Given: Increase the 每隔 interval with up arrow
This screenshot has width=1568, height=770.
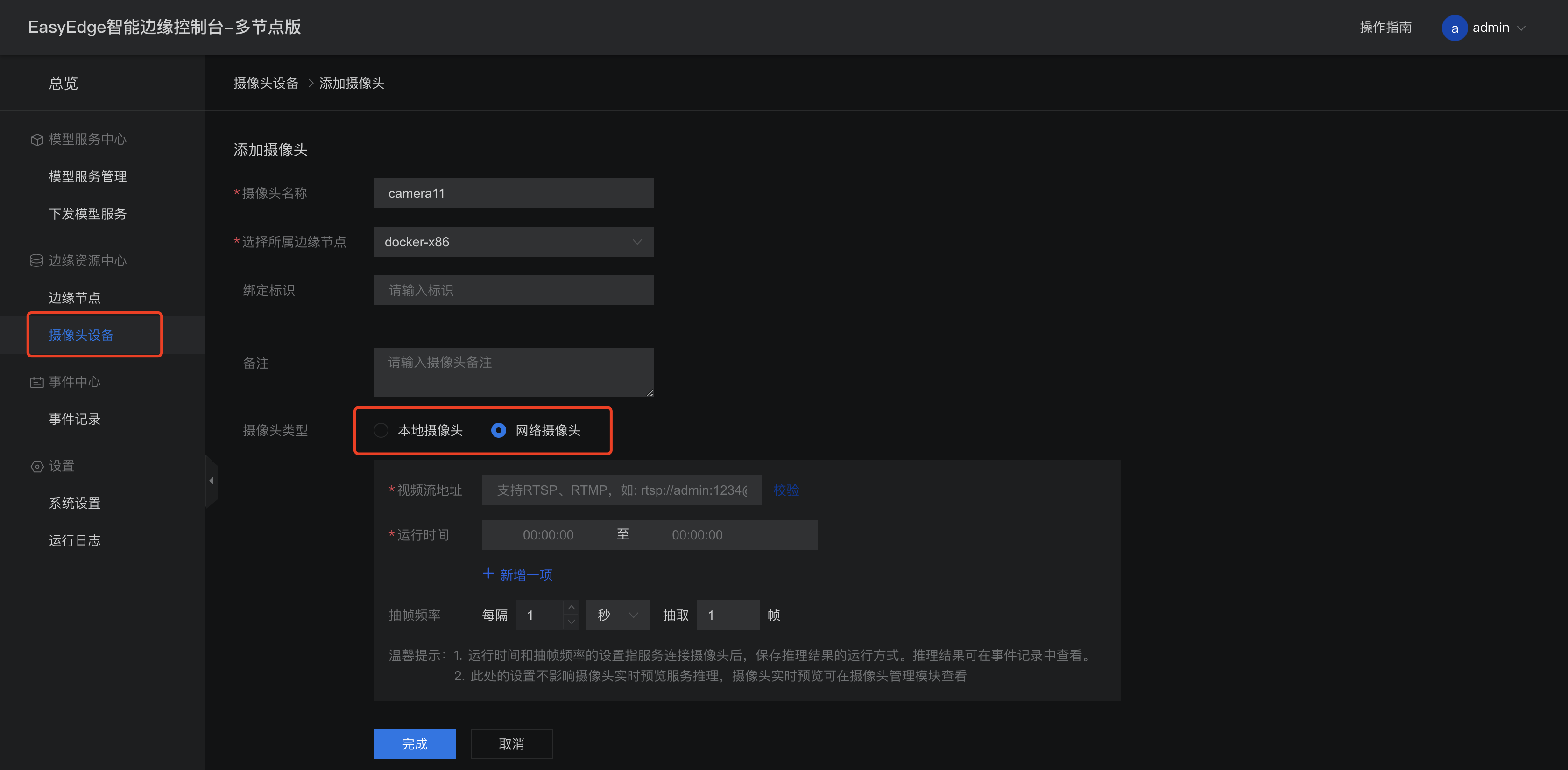Looking at the screenshot, I should pos(571,608).
